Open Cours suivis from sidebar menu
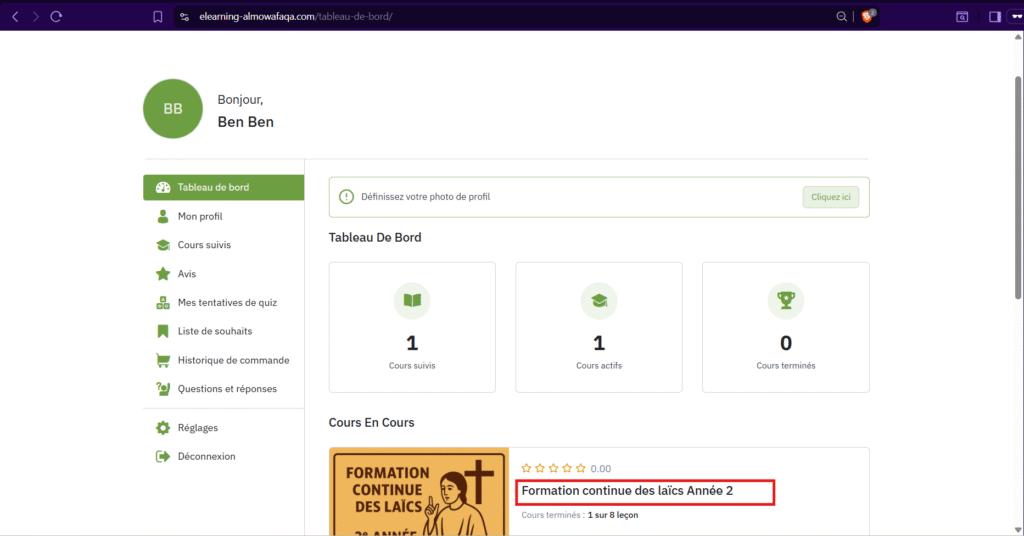The image size is (1024, 536). (204, 245)
